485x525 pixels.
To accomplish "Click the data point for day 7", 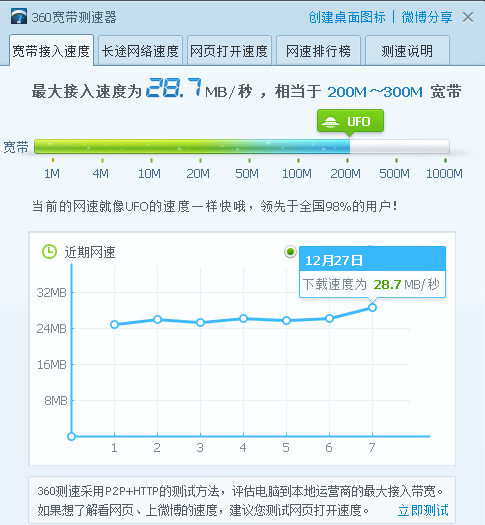I will [x=372, y=307].
